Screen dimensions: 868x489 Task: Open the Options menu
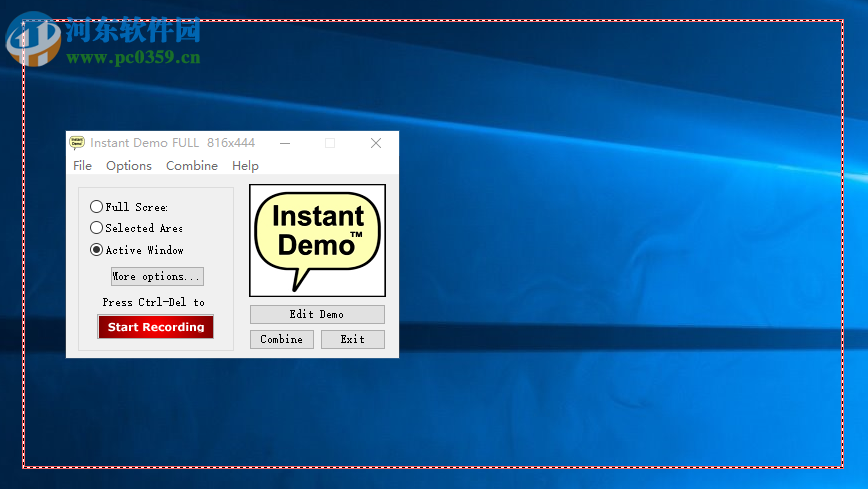[x=129, y=166]
